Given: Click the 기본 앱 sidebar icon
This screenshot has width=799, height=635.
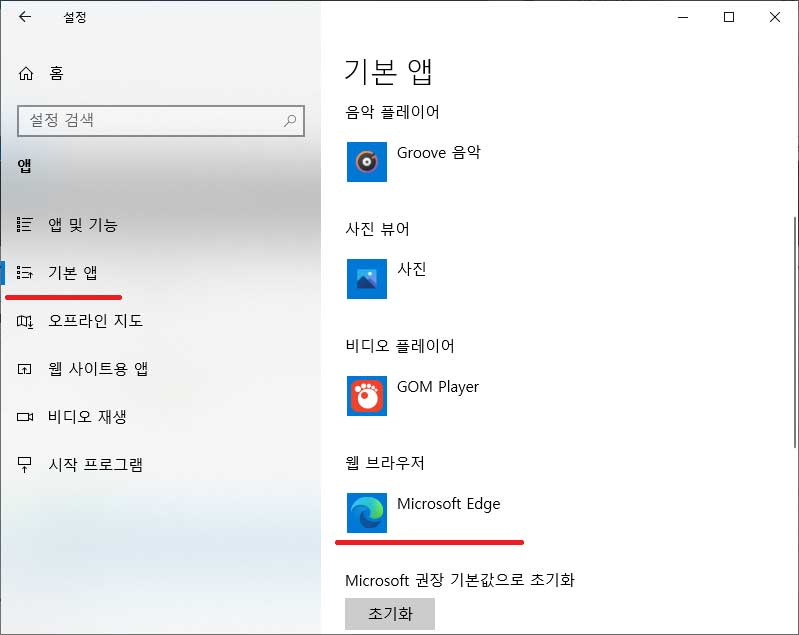Looking at the screenshot, I should click(x=24, y=273).
